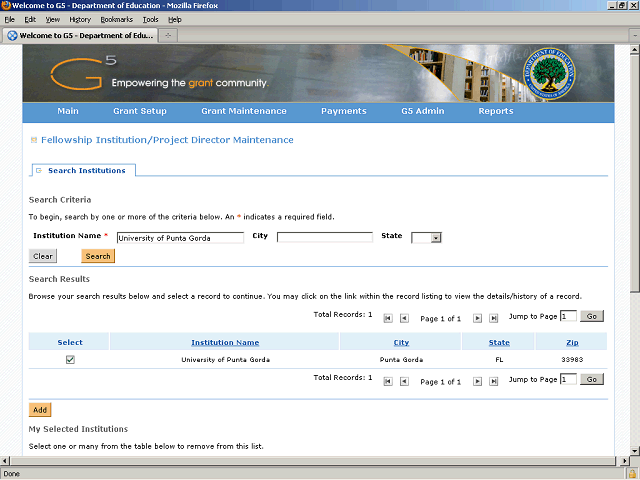The width and height of the screenshot is (640, 480).
Task: Click the upper Go button
Action: pos(592,316)
